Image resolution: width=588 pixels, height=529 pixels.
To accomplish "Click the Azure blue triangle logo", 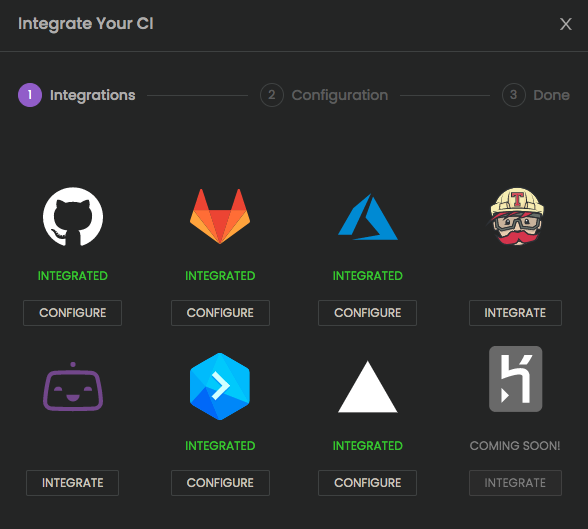I will click(368, 217).
